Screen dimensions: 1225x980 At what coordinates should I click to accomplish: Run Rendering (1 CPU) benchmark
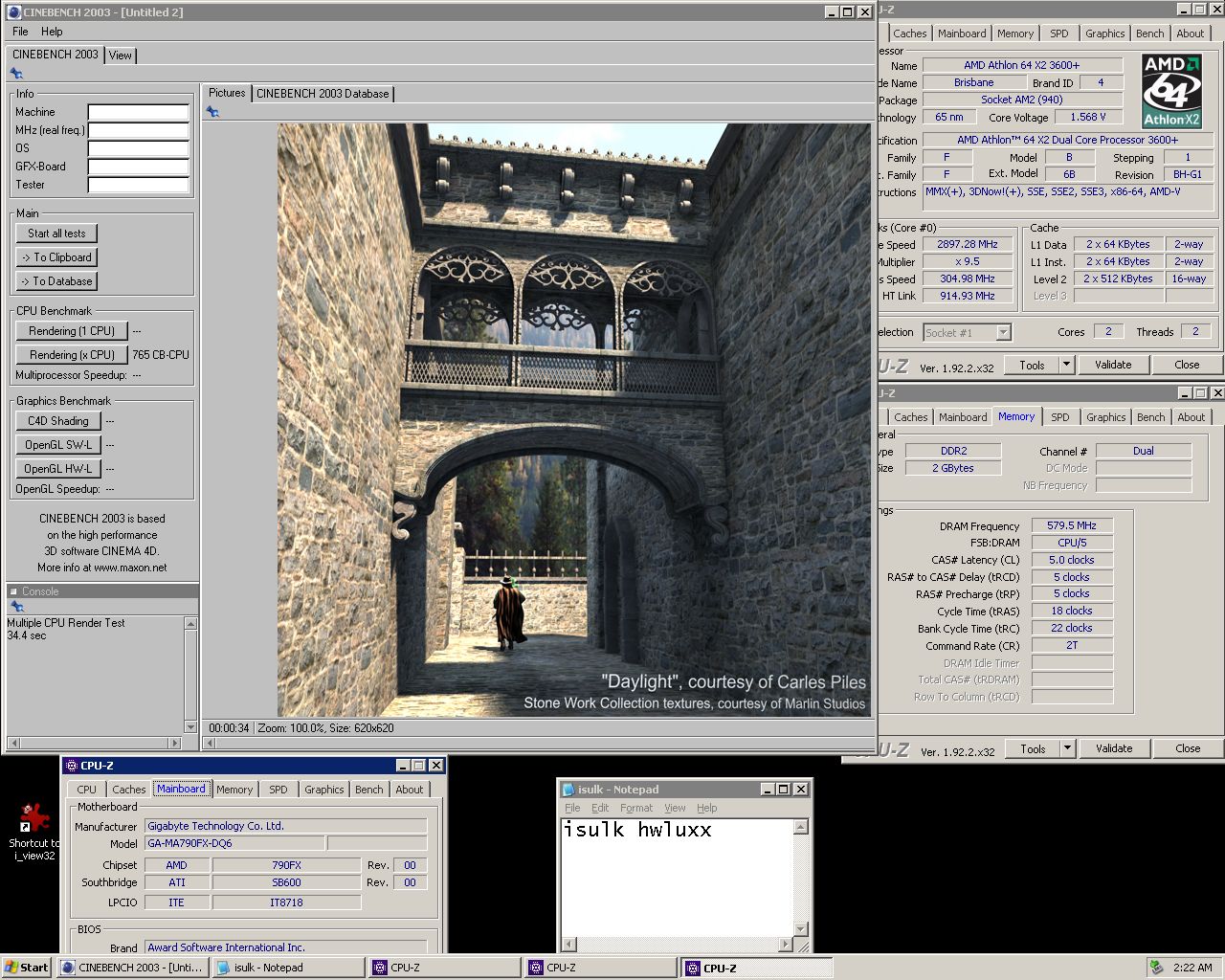[72, 331]
